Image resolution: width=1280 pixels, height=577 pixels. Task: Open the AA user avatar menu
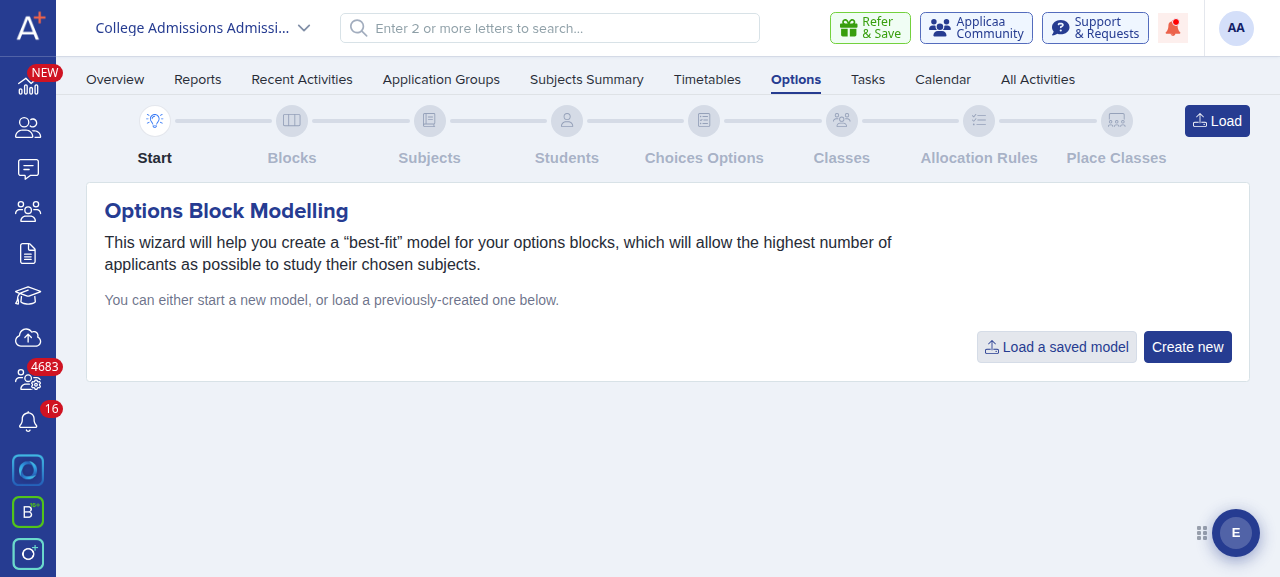click(x=1236, y=28)
